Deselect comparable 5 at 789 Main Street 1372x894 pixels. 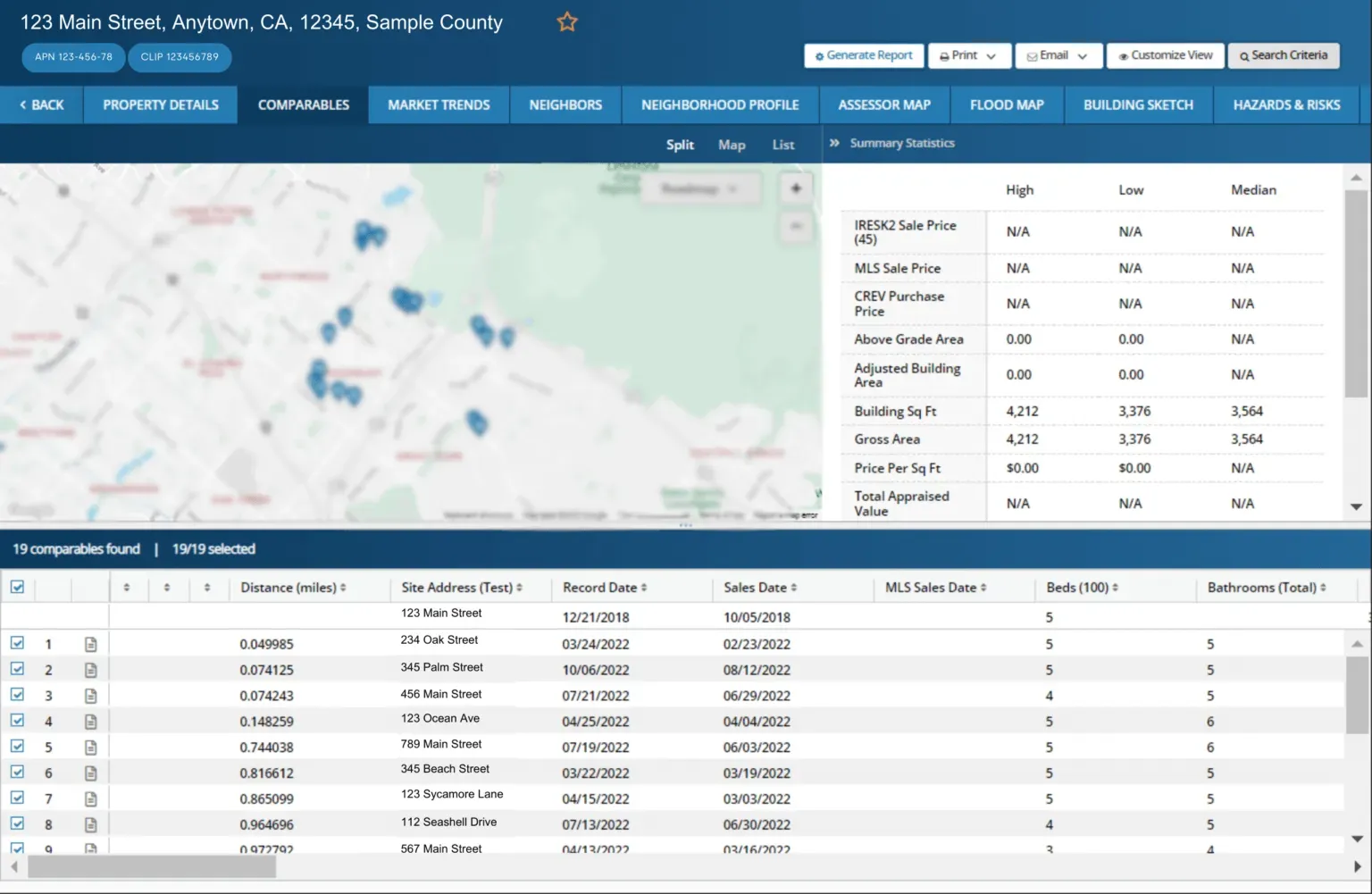click(17, 747)
